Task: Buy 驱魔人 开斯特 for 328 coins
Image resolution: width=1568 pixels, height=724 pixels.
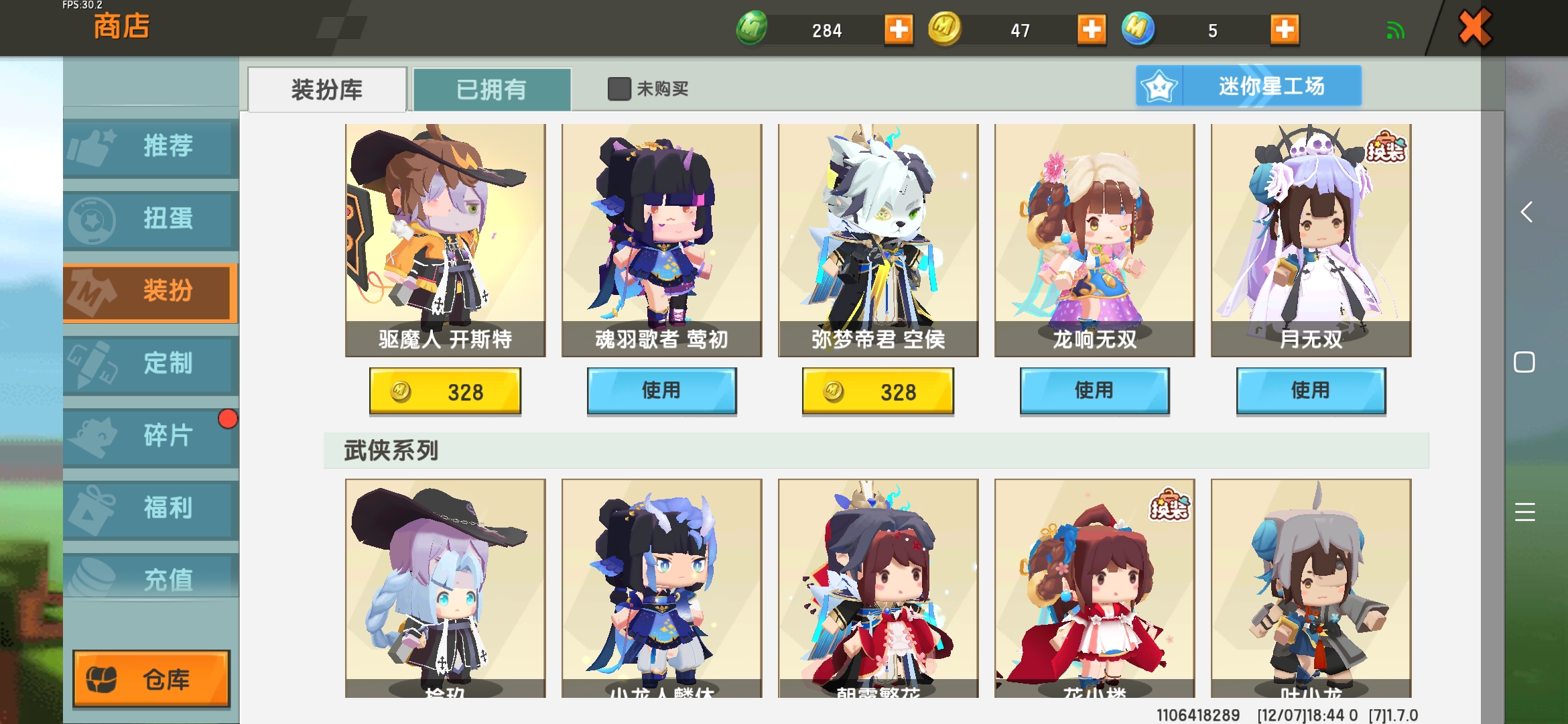Action: (445, 391)
